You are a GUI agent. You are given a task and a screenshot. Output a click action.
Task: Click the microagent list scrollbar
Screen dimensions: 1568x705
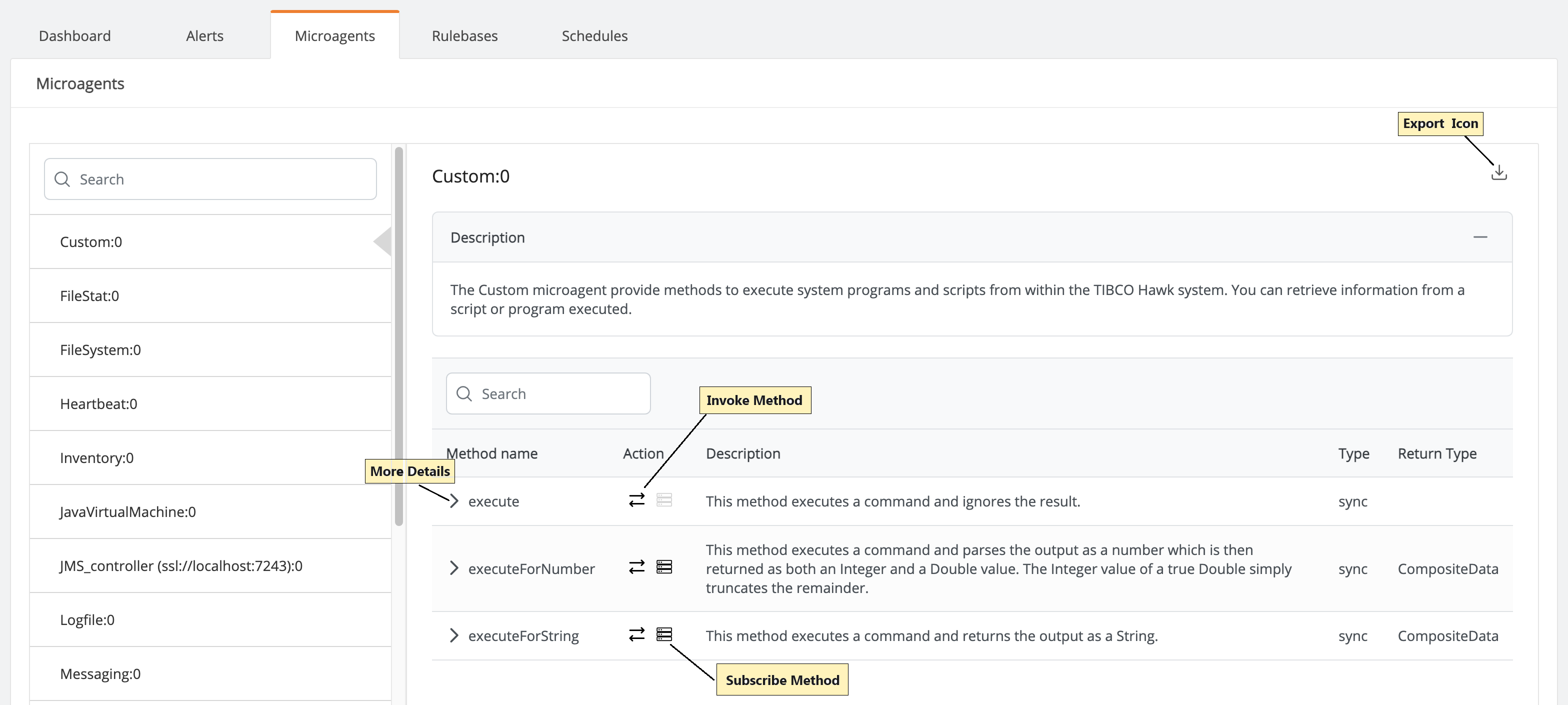[x=398, y=335]
